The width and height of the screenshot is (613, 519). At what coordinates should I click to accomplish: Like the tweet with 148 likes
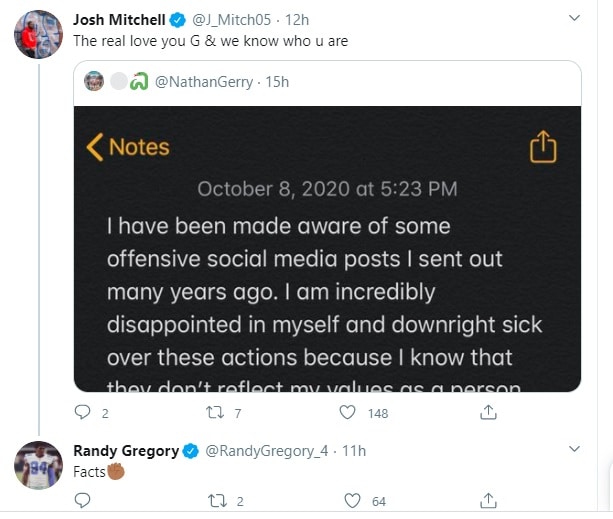(x=347, y=412)
